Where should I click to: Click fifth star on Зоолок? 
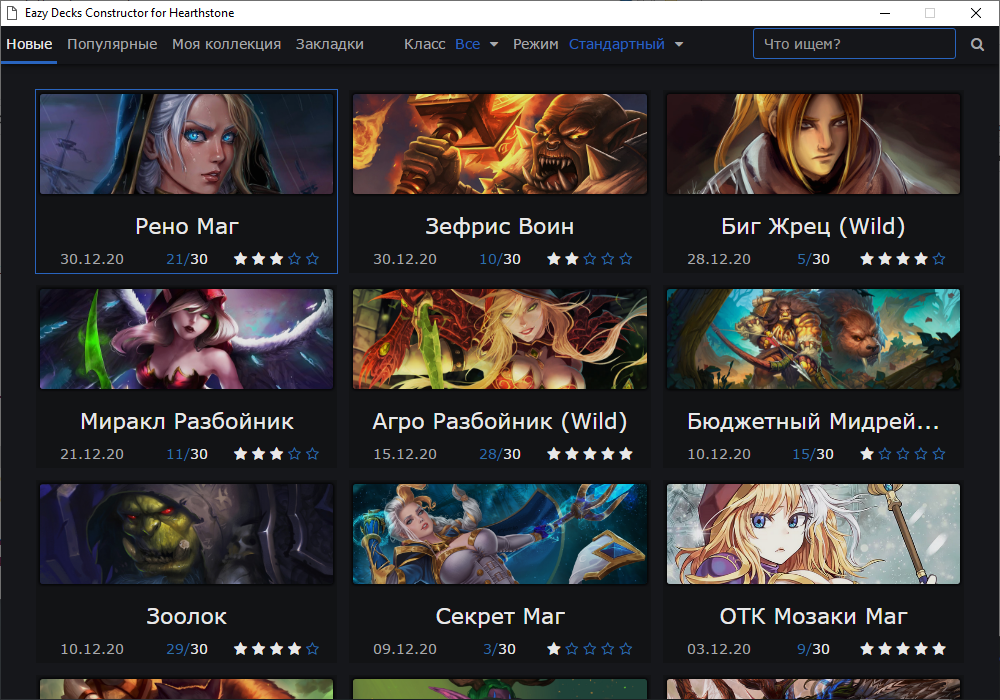312,649
